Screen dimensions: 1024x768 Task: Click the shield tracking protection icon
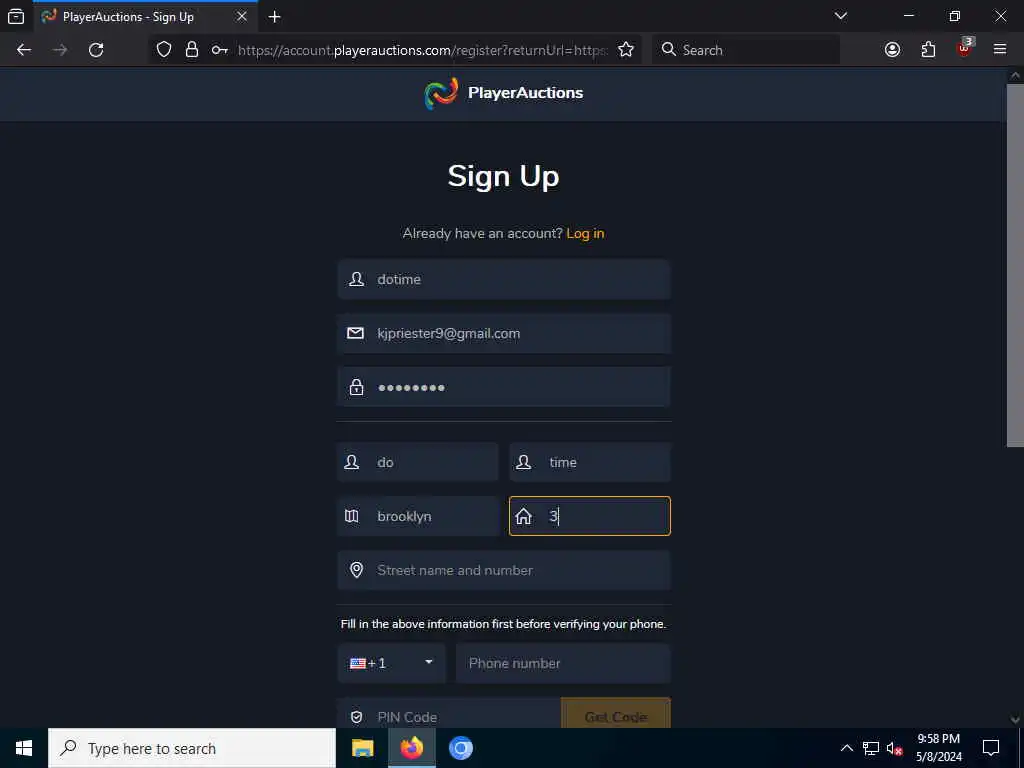(164, 50)
